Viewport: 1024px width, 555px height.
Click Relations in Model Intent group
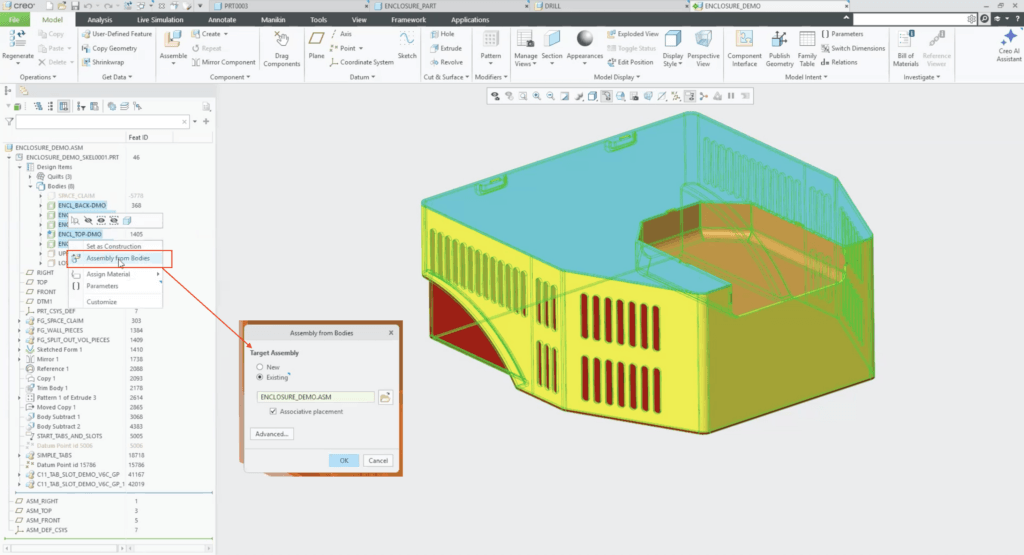tap(839, 63)
